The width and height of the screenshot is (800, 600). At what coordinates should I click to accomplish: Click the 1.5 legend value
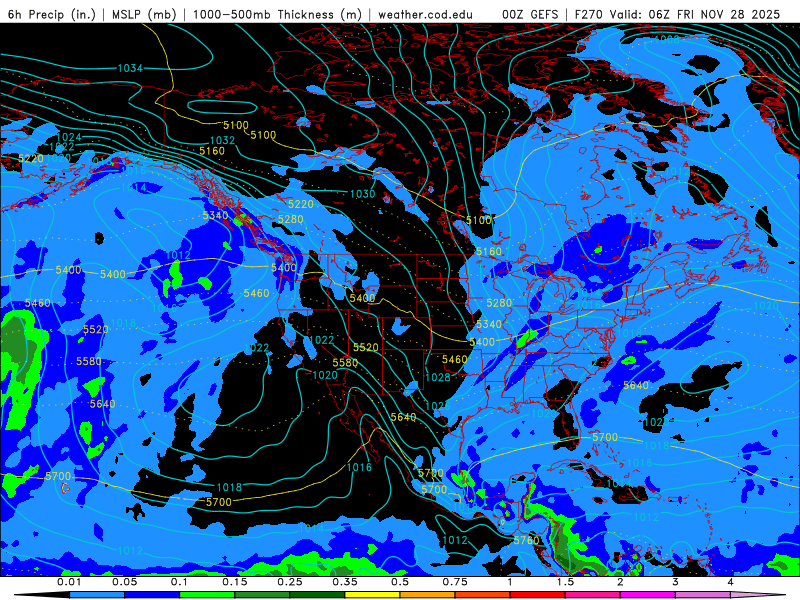click(x=565, y=582)
